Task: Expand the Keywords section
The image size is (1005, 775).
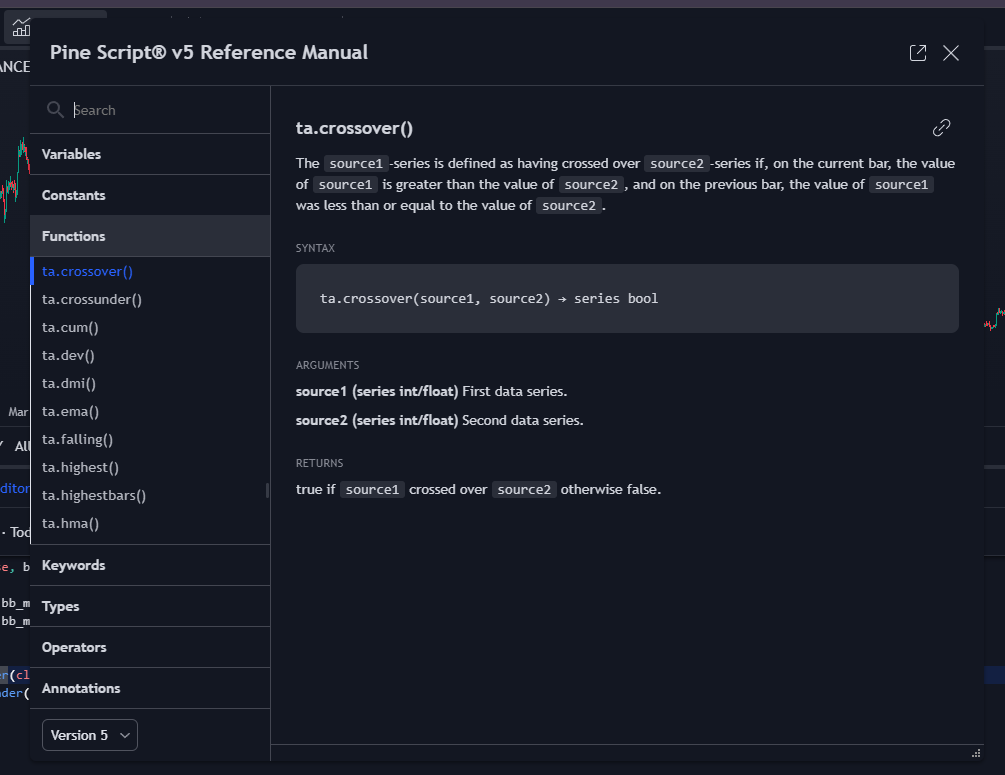Action: point(73,565)
